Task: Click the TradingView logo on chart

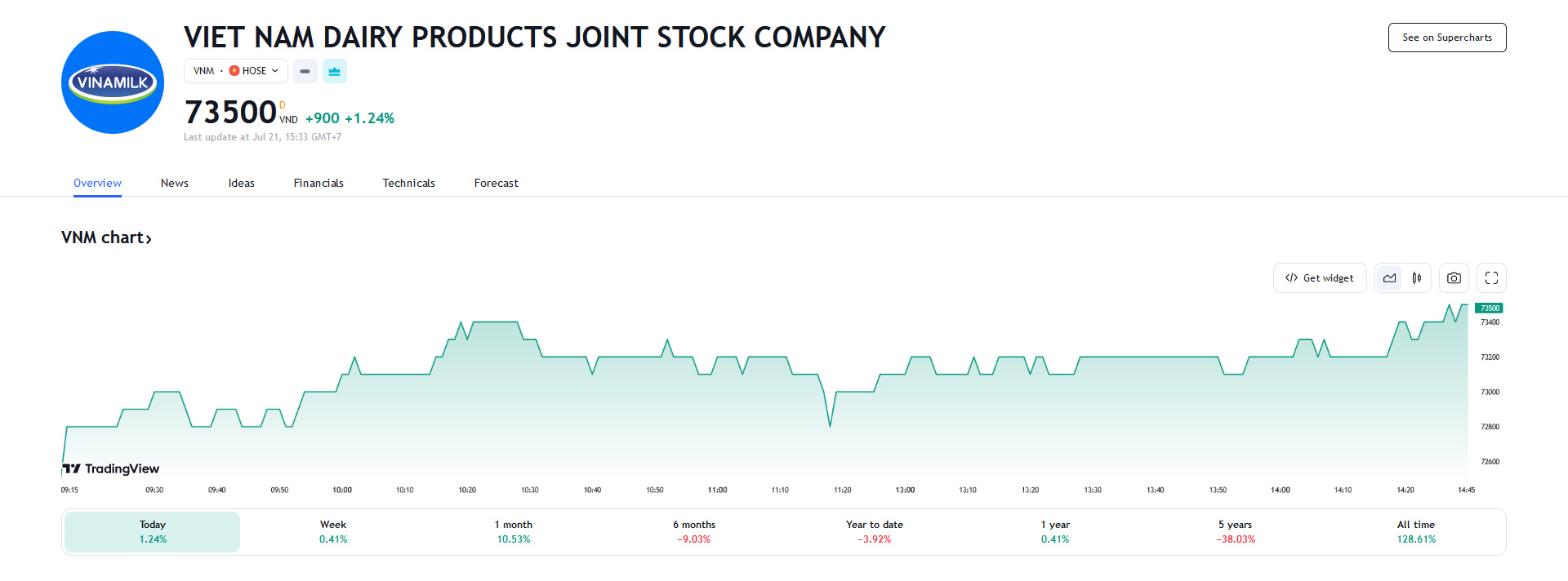Action: click(111, 468)
